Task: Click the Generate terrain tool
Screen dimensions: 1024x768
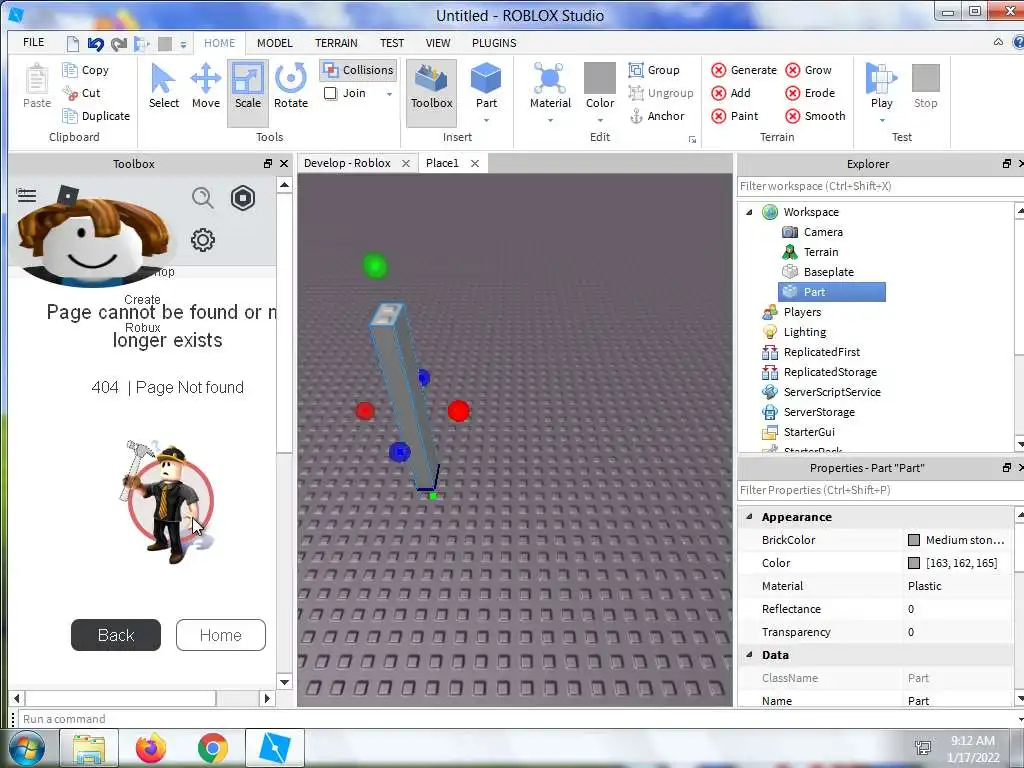Action: pos(744,70)
